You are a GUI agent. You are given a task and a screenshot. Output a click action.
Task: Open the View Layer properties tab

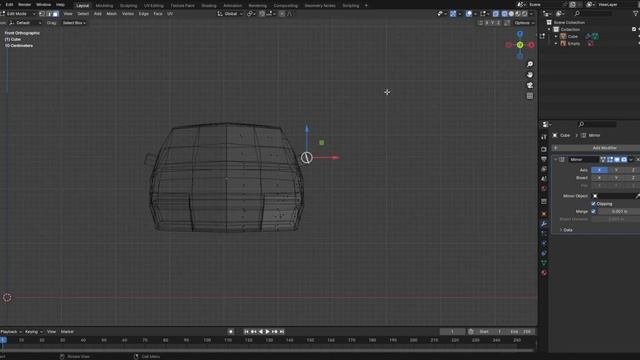pos(544,169)
